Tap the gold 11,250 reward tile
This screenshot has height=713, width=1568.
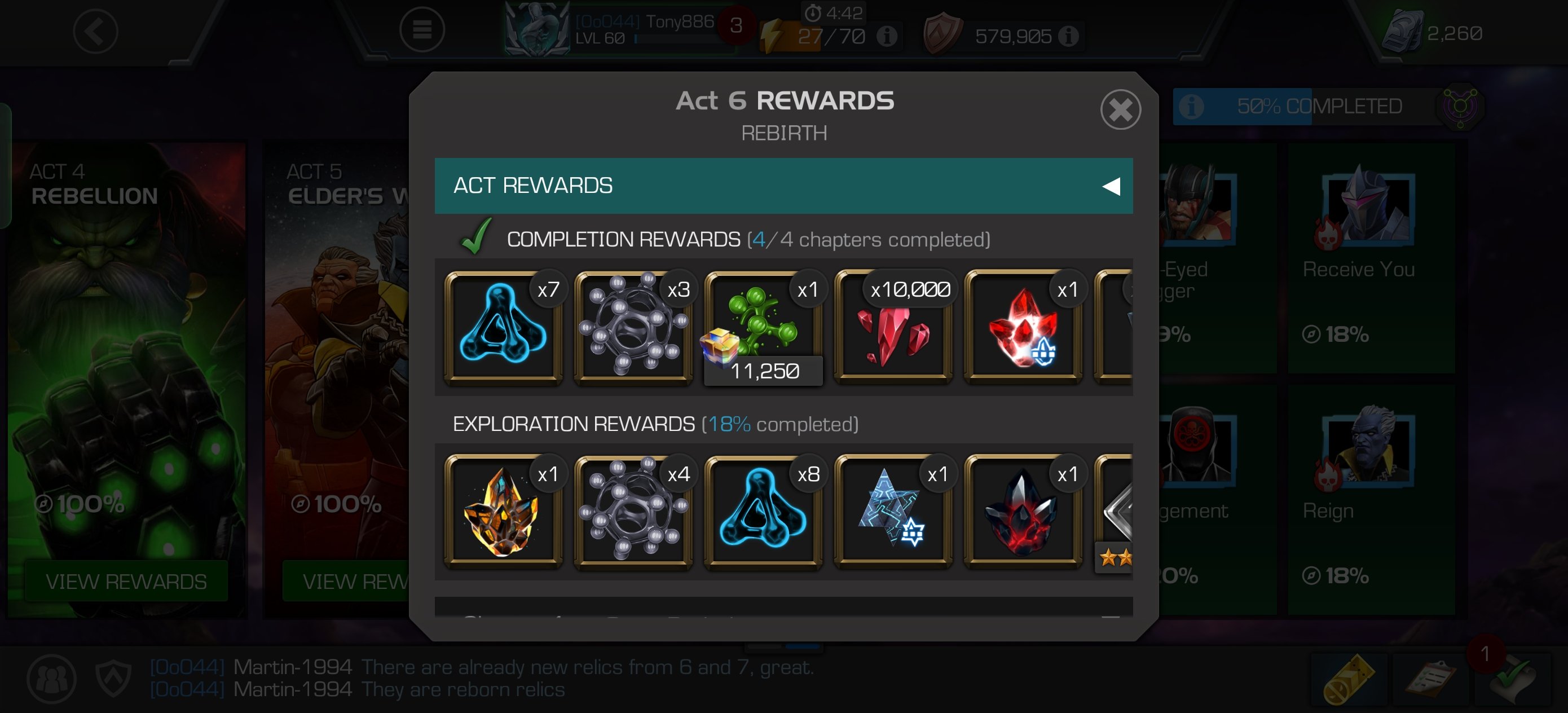[x=763, y=328]
